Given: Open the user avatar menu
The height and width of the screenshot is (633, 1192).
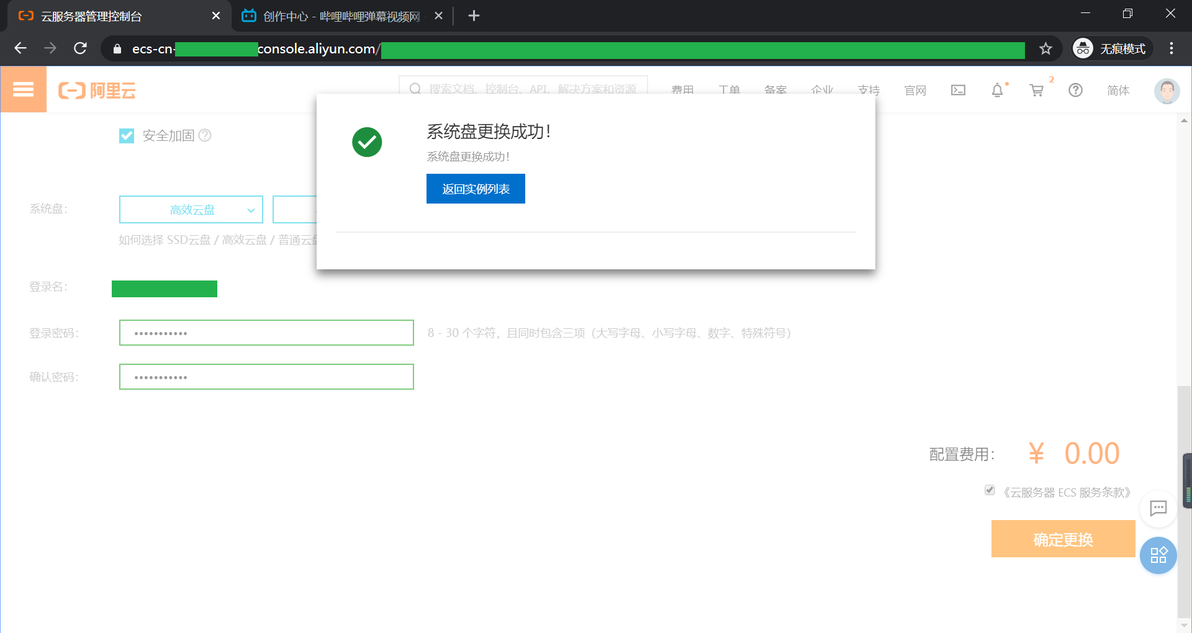Looking at the screenshot, I should [x=1166, y=90].
